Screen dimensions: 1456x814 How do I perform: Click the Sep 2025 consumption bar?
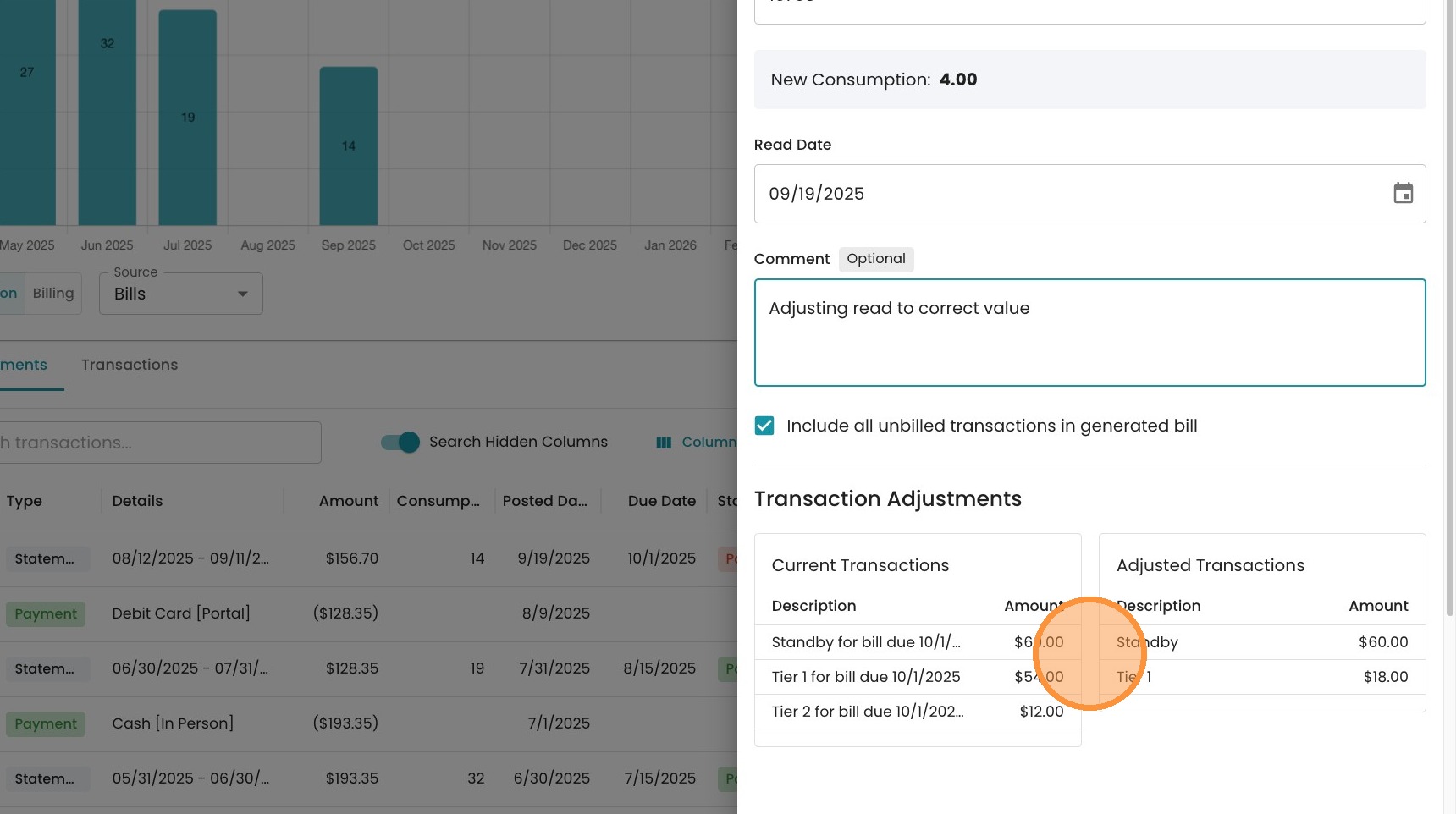pos(348,146)
